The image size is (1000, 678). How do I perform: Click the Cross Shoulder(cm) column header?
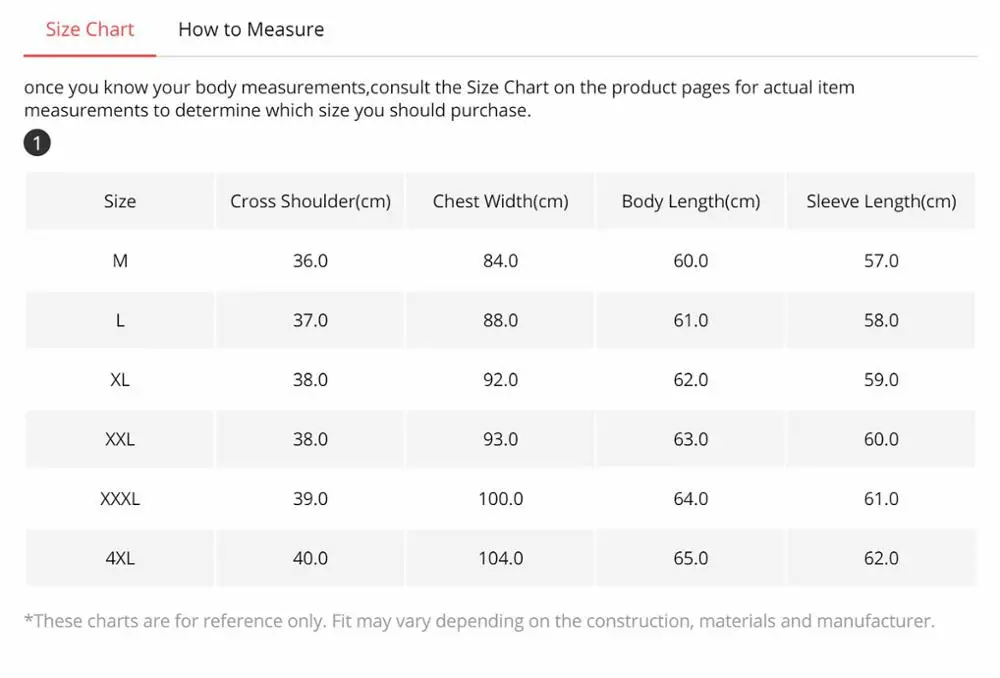coord(310,201)
